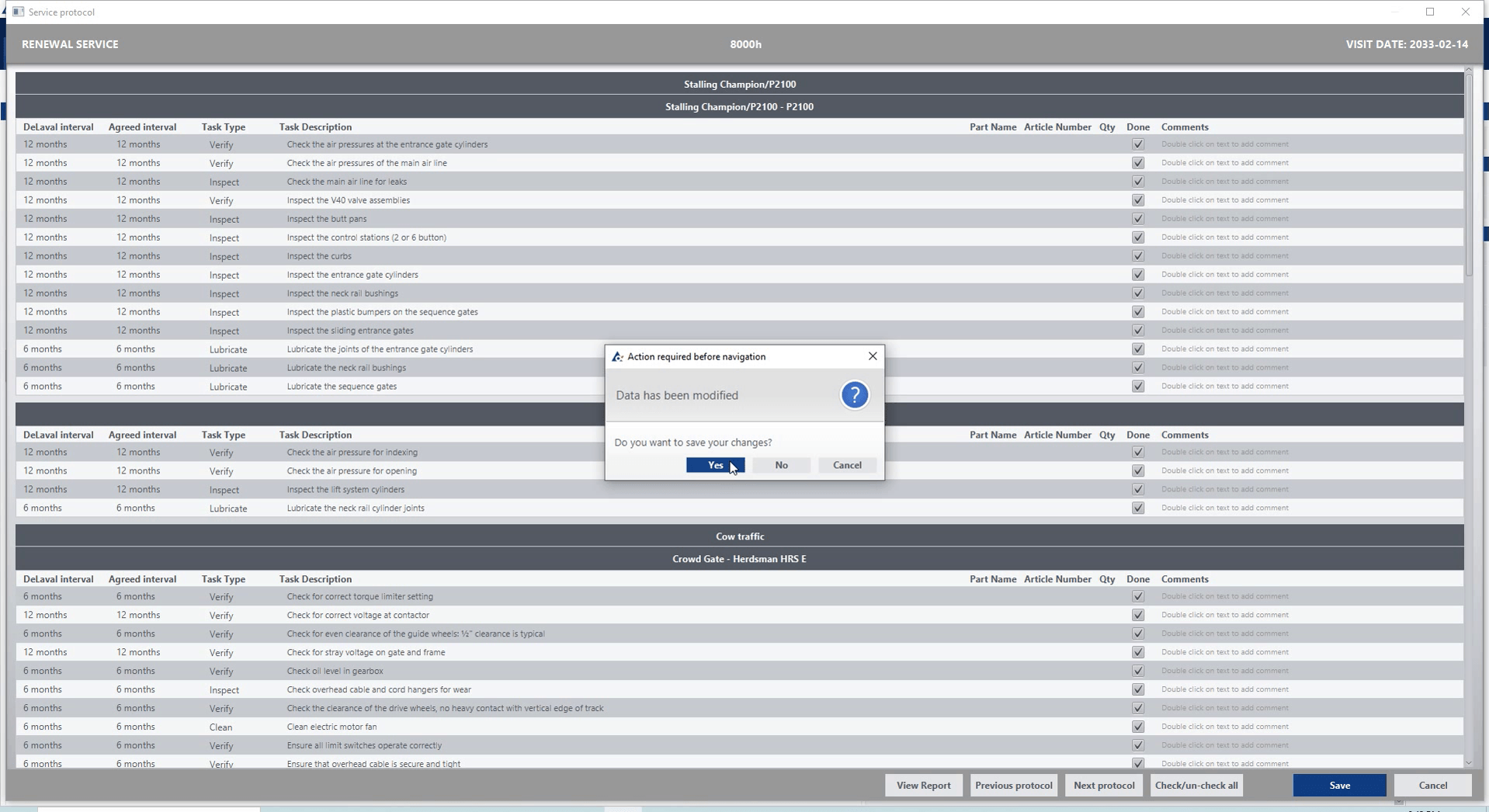Click the dialog title bar app icon
Screen dimensions: 1489x812
(617, 357)
